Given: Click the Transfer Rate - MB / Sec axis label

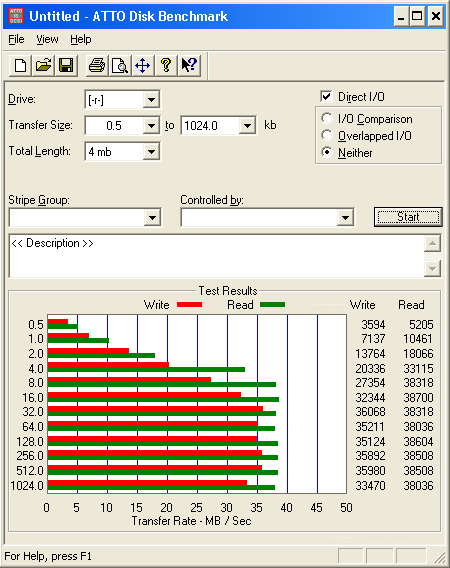Looking at the screenshot, I should (191, 521).
